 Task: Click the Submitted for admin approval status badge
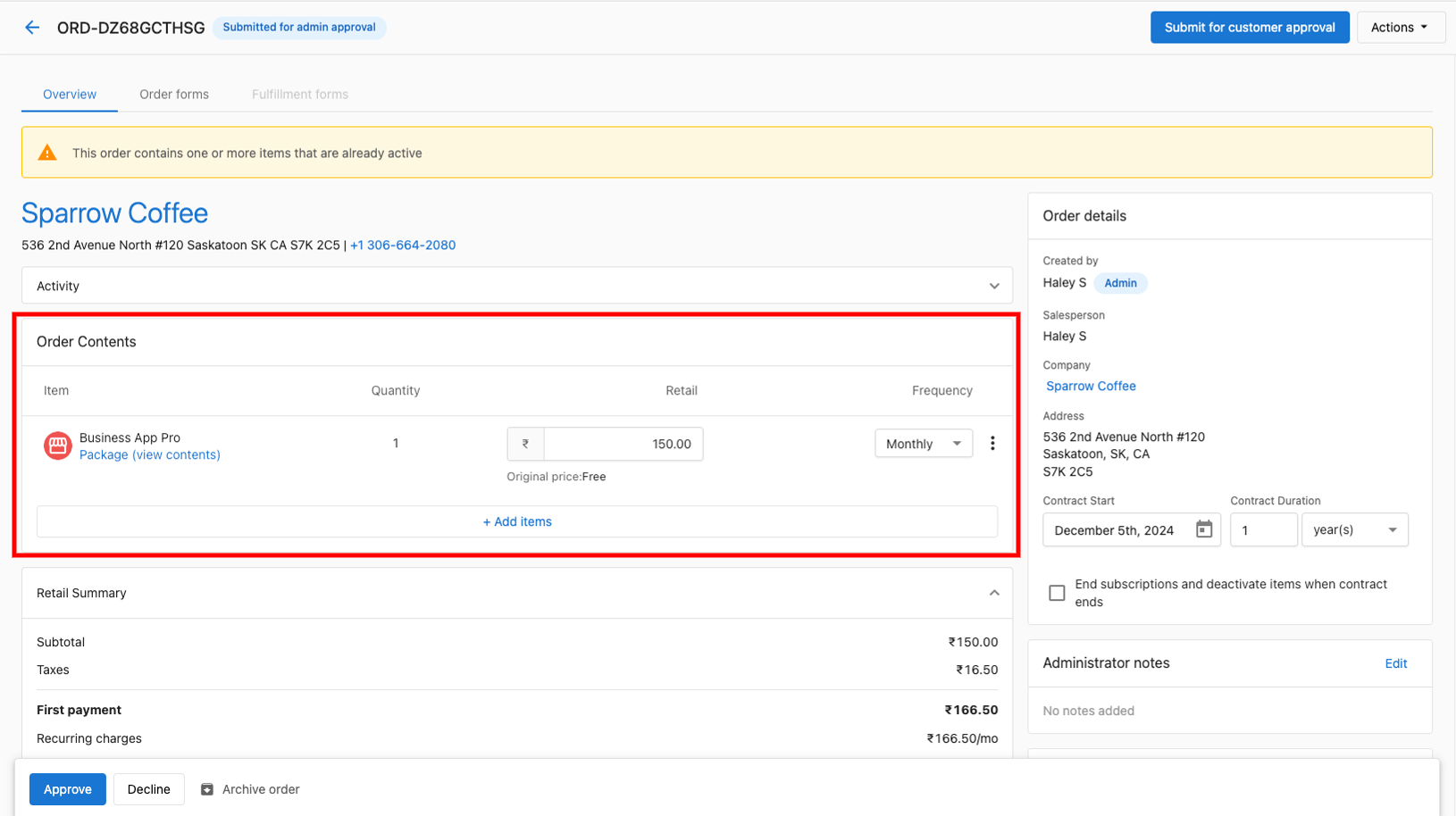tap(299, 28)
